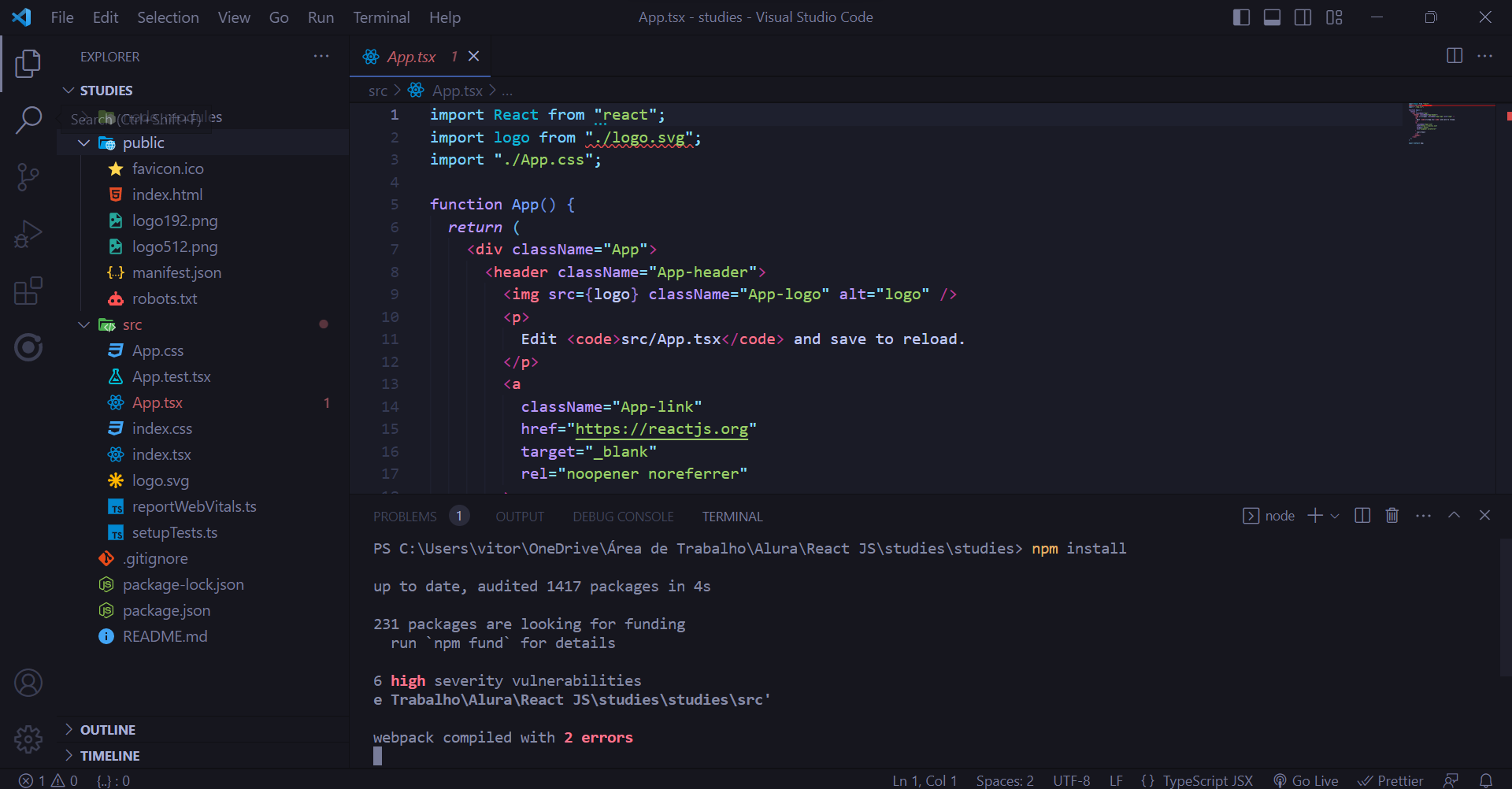Open the Source Control view
1512x789 pixels.
[x=28, y=177]
